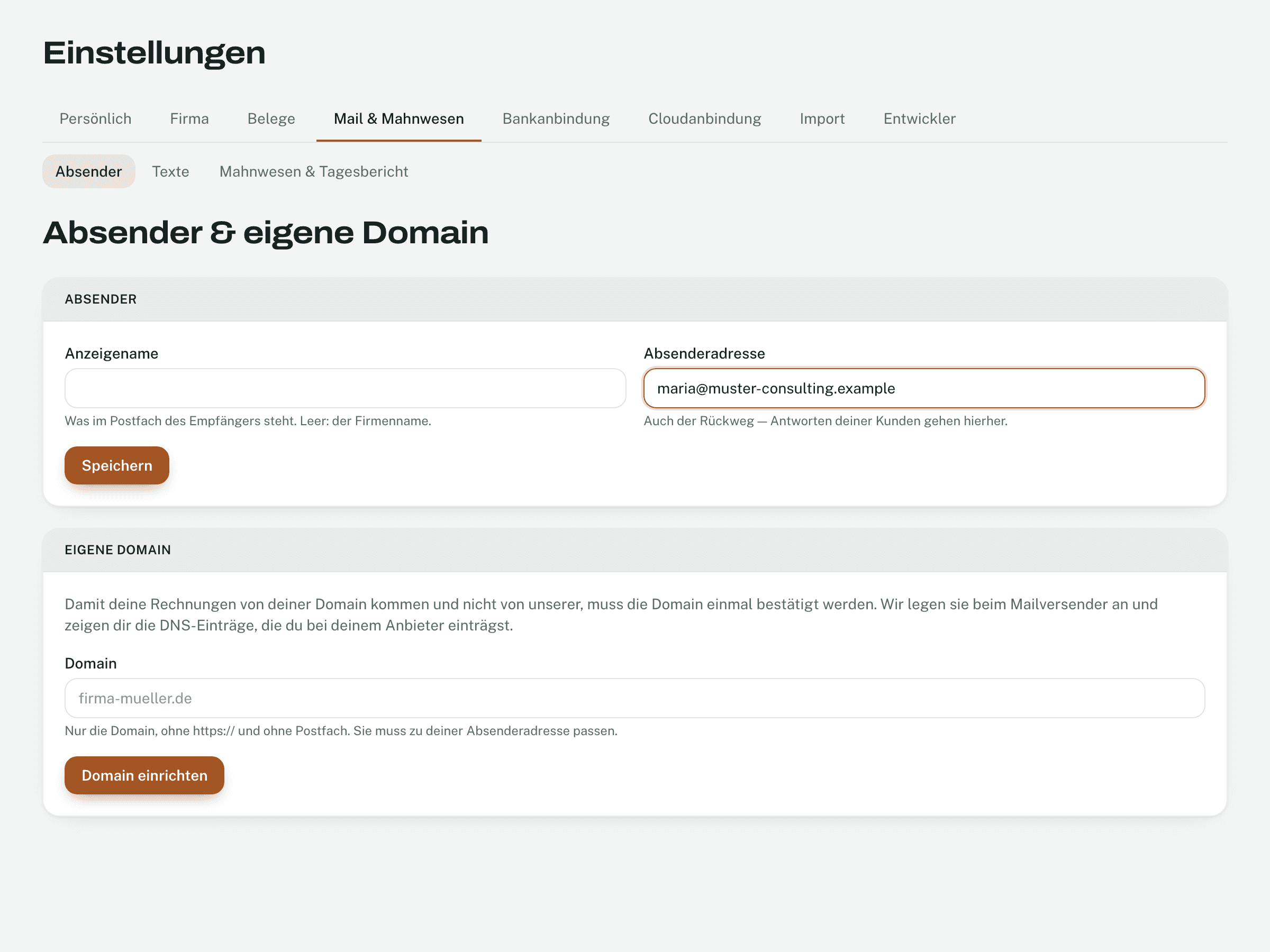
Task: Open the Entwickler tab
Action: (x=919, y=119)
